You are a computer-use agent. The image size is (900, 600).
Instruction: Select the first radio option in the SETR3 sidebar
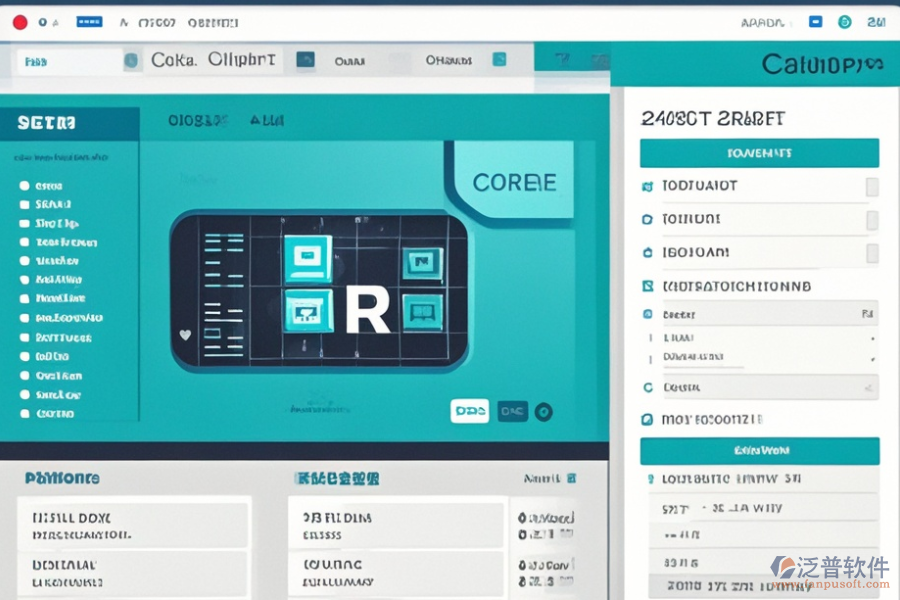point(24,186)
